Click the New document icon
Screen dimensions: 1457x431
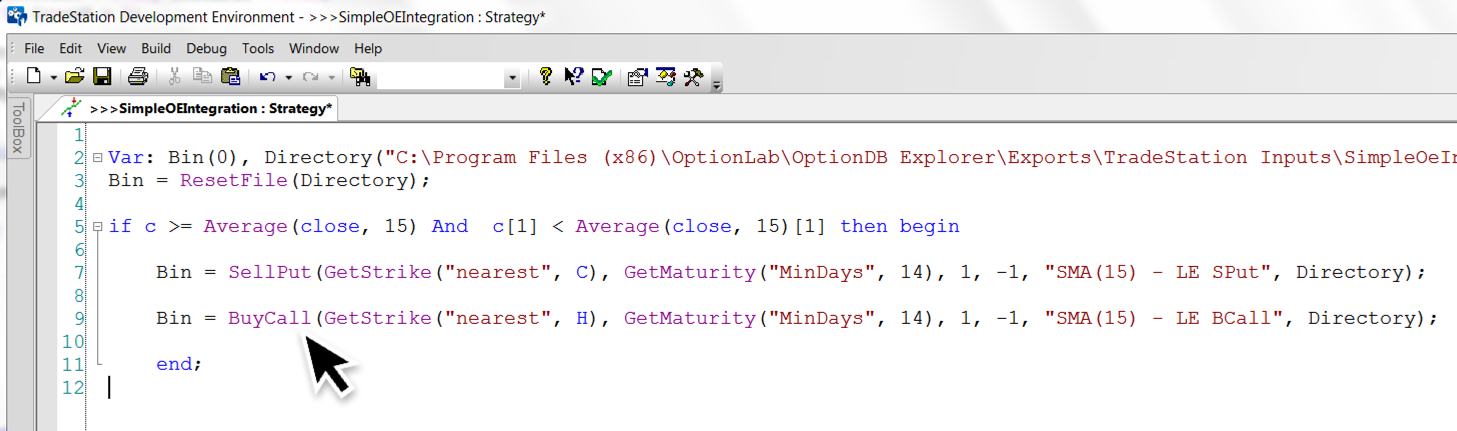tap(33, 77)
